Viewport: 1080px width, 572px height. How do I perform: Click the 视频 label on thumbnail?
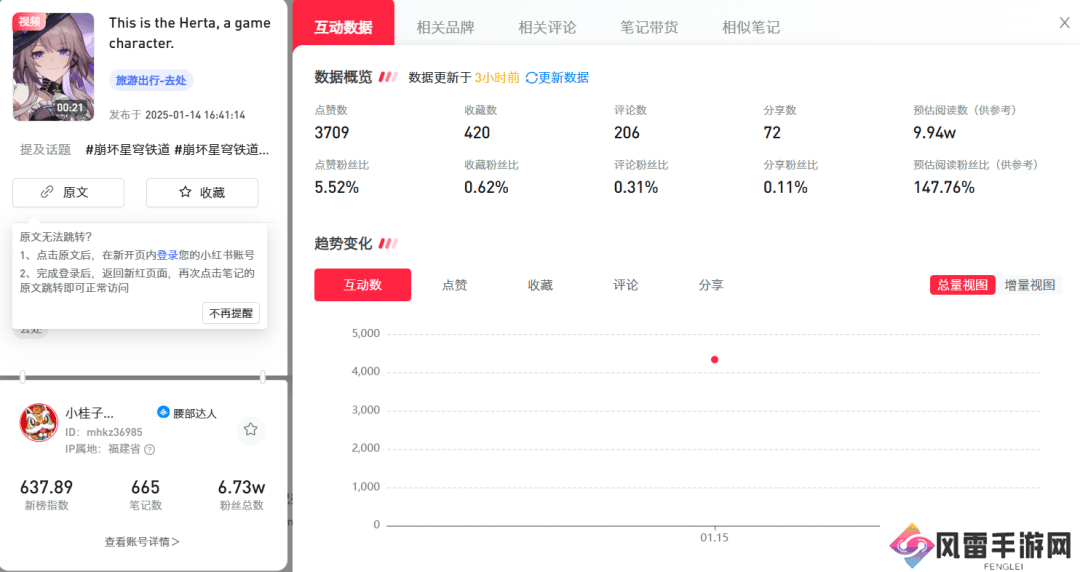click(x=30, y=21)
